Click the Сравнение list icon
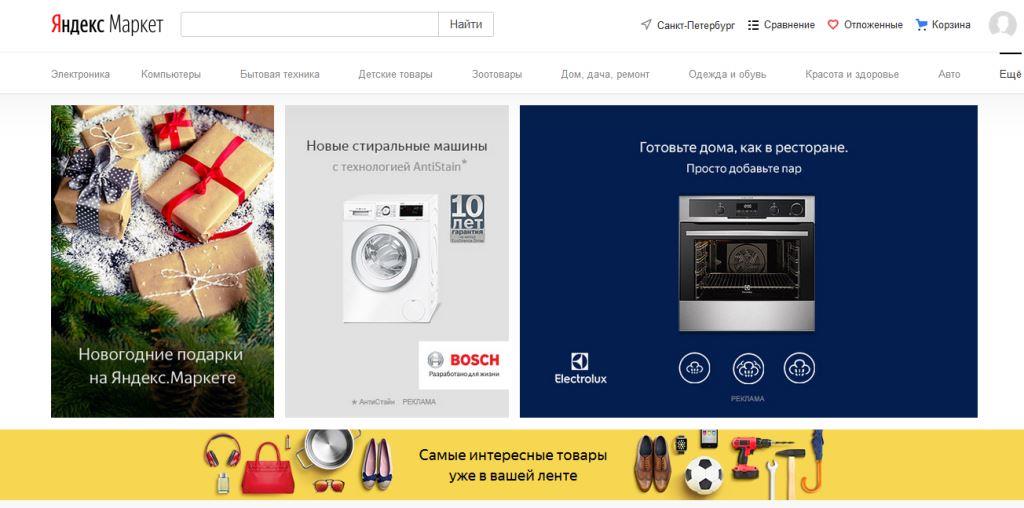This screenshot has height=508, width=1024. click(753, 25)
